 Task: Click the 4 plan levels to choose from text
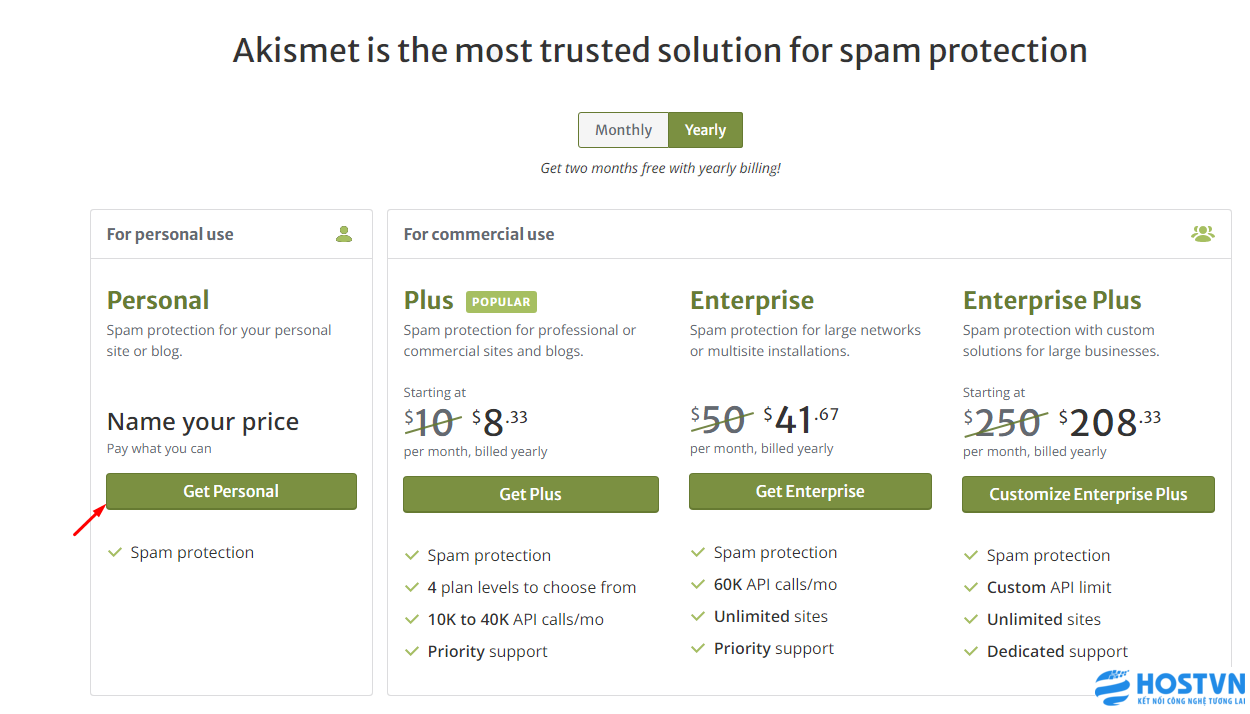click(x=532, y=587)
